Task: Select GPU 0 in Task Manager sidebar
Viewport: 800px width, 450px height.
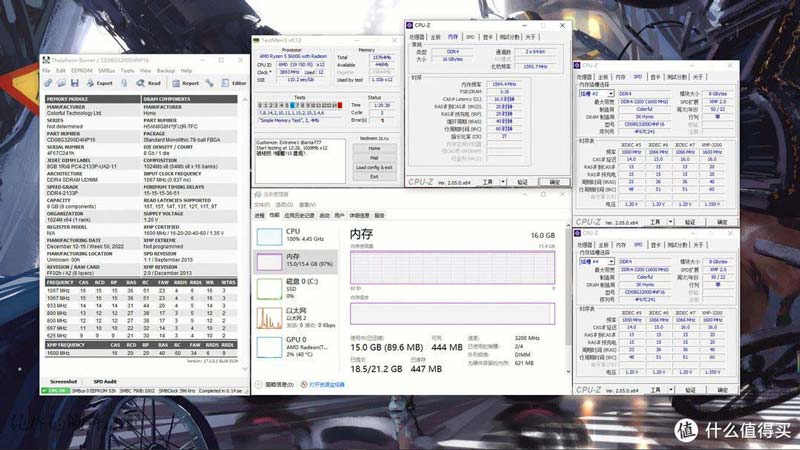Action: tap(295, 347)
